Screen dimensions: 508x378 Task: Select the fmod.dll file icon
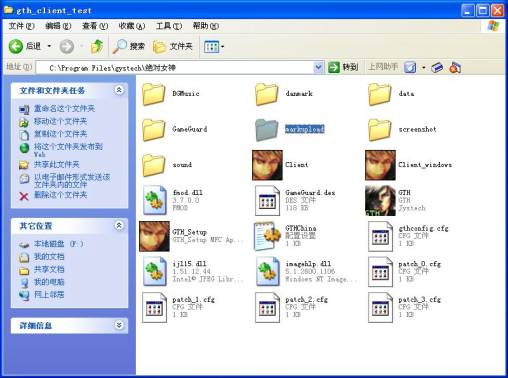click(154, 200)
